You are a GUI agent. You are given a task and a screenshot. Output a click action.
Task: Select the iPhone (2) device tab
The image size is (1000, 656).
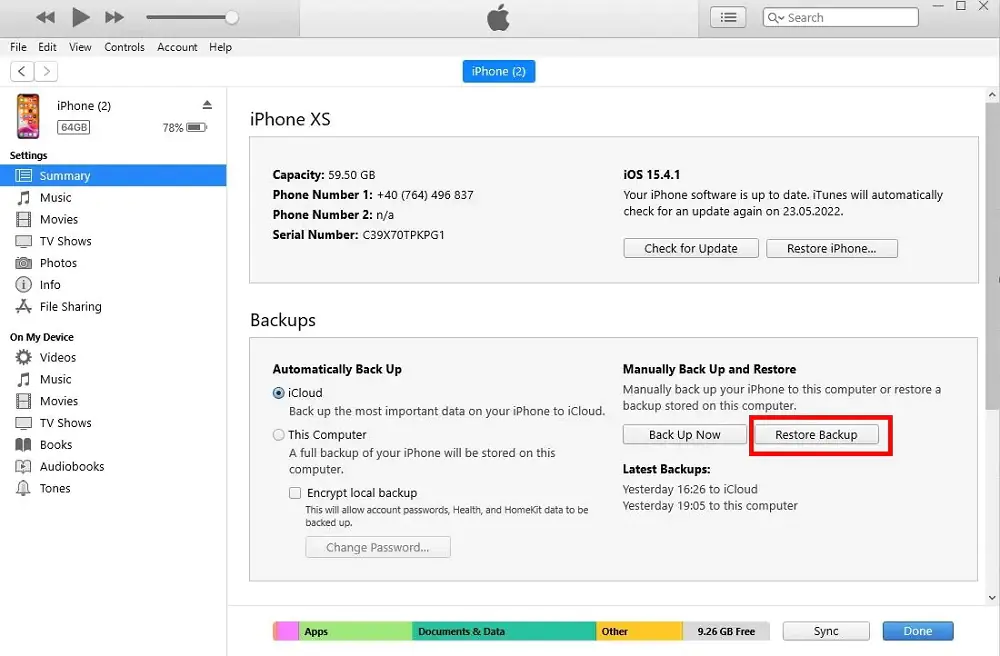[499, 71]
